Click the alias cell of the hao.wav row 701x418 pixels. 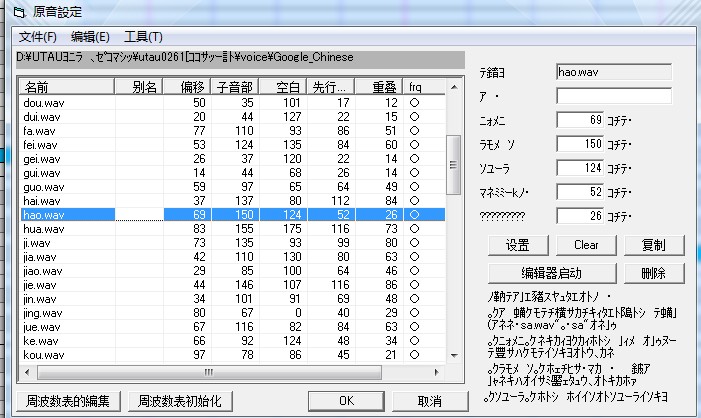pos(139,215)
